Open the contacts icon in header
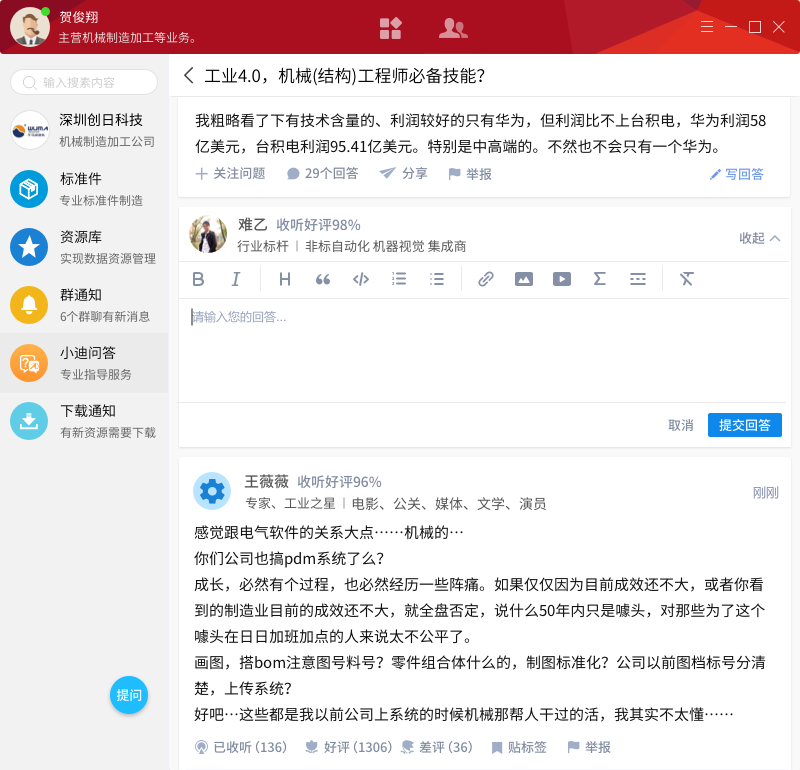Screen dimensions: 800x770 (453, 28)
